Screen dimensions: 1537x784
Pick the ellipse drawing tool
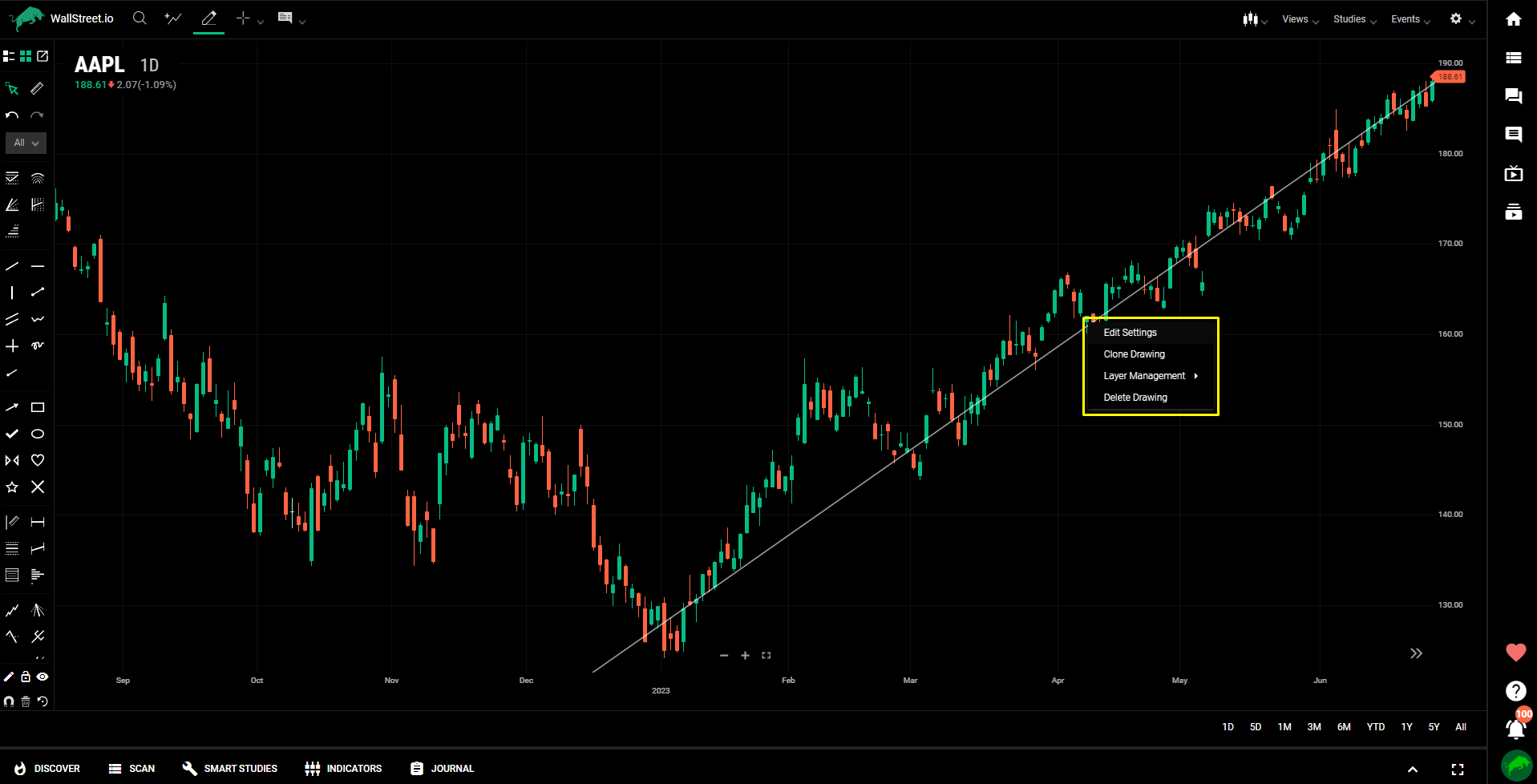(x=38, y=434)
